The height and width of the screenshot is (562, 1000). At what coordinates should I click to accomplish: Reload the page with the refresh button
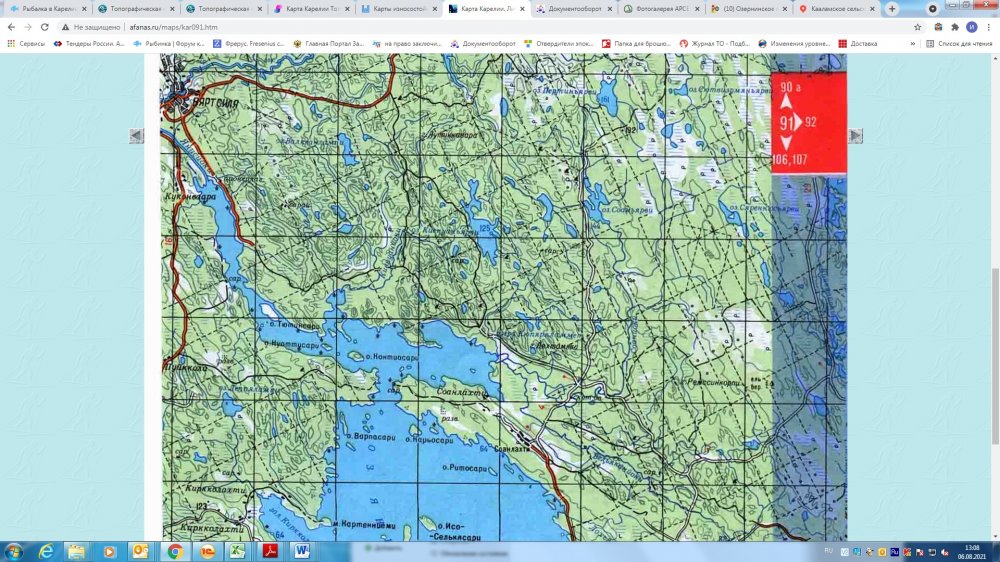(45, 27)
